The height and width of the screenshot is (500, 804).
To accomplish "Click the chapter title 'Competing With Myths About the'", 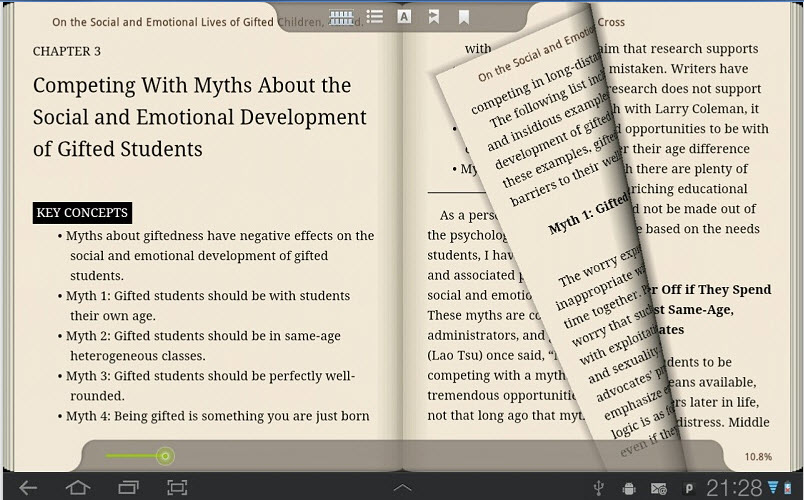I will 192,85.
